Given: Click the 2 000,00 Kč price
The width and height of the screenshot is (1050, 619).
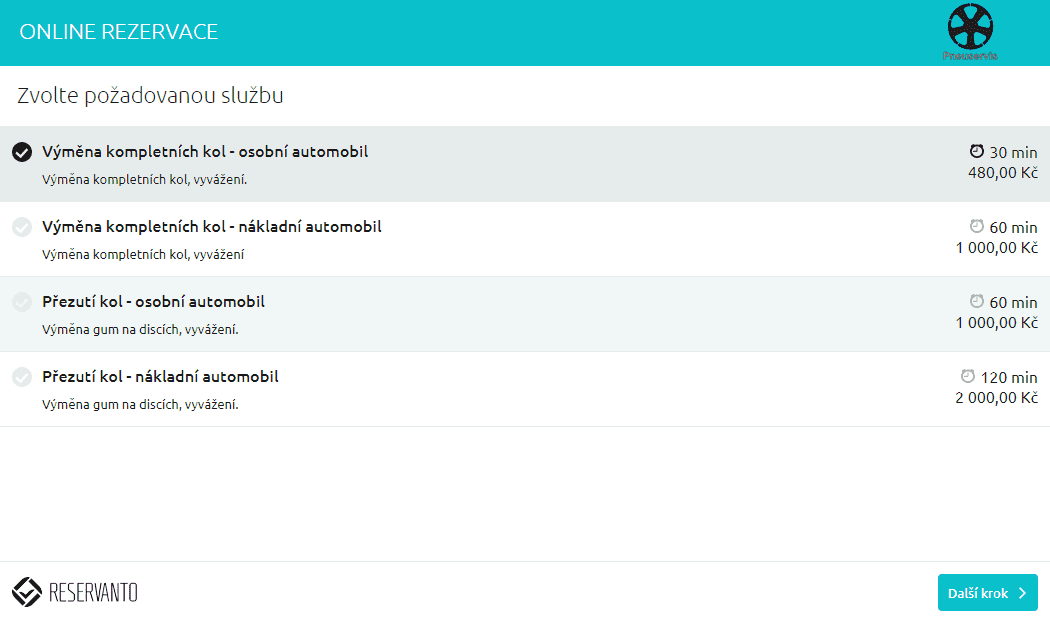Looking at the screenshot, I should (x=996, y=398).
